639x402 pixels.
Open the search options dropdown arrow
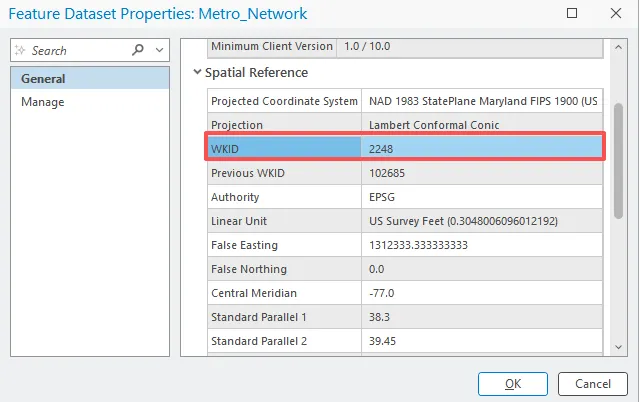coord(158,50)
